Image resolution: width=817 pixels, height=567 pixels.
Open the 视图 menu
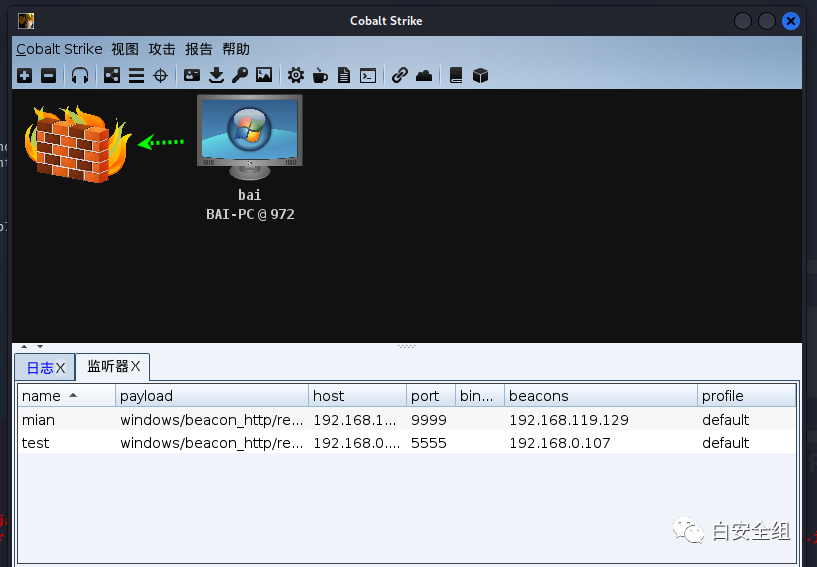pos(125,49)
